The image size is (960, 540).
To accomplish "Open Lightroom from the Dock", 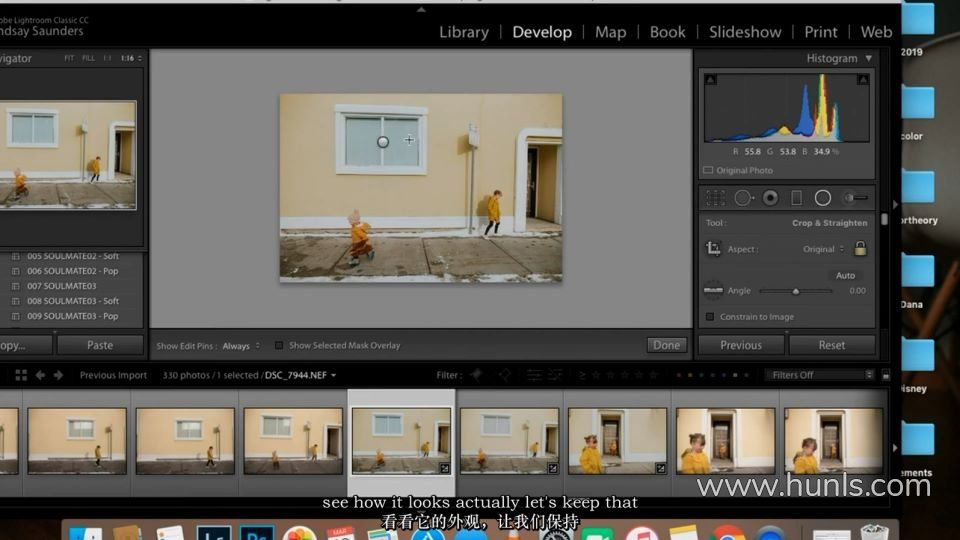I will 213,534.
